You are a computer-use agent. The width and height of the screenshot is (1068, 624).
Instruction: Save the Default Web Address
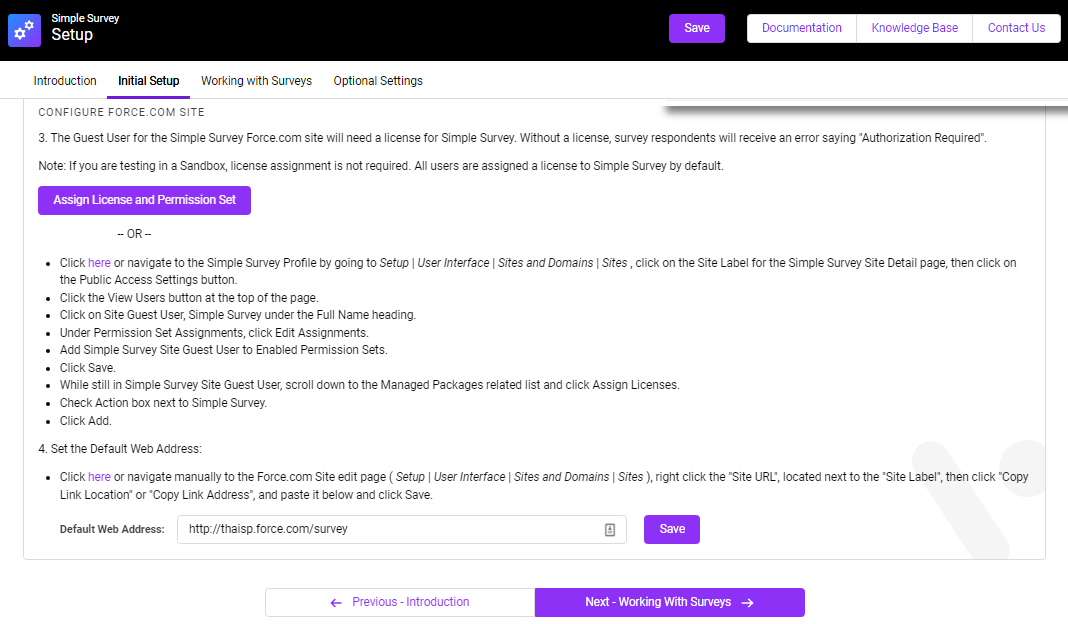(x=672, y=529)
